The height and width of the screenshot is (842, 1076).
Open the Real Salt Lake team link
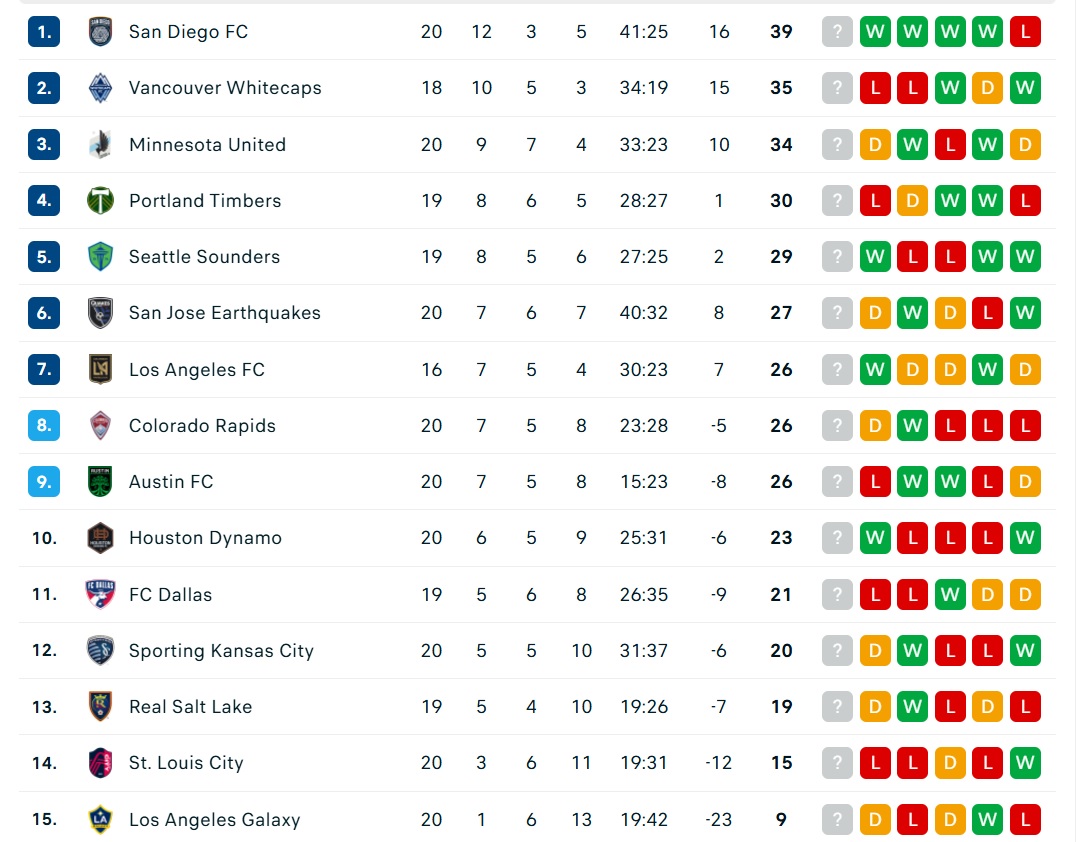coord(190,707)
